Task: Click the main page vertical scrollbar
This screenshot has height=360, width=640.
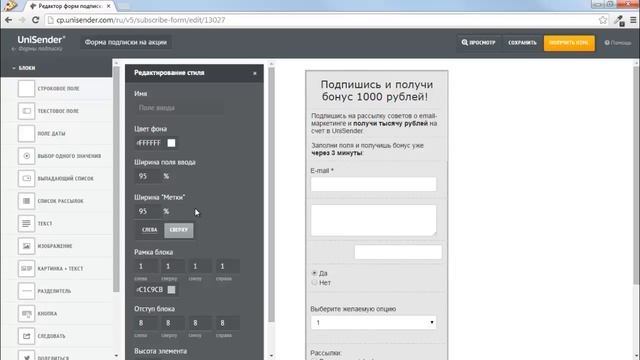Action: pyautogui.click(x=636, y=176)
